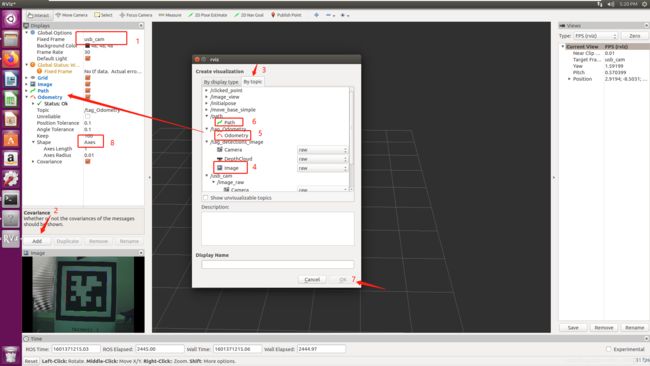This screenshot has width=650, height=366.
Task: Close the Image panel with its x icon
Action: 141,253
